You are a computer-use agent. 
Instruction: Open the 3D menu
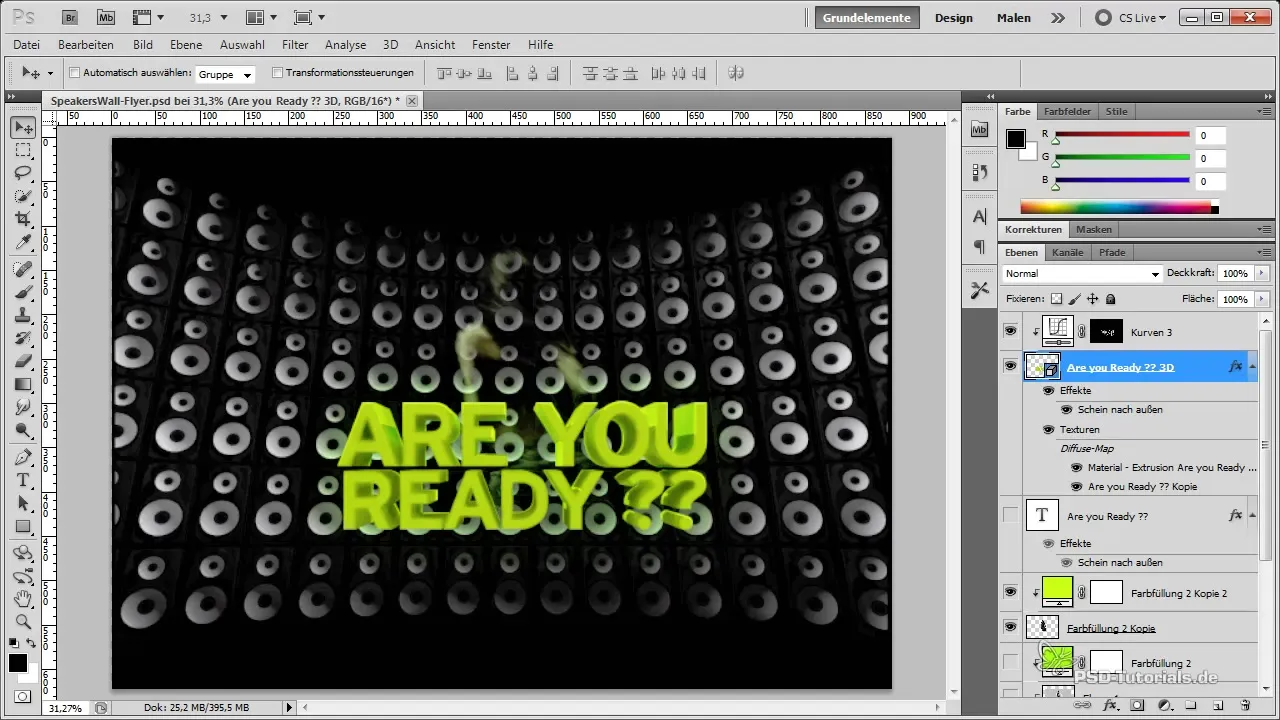(x=391, y=45)
